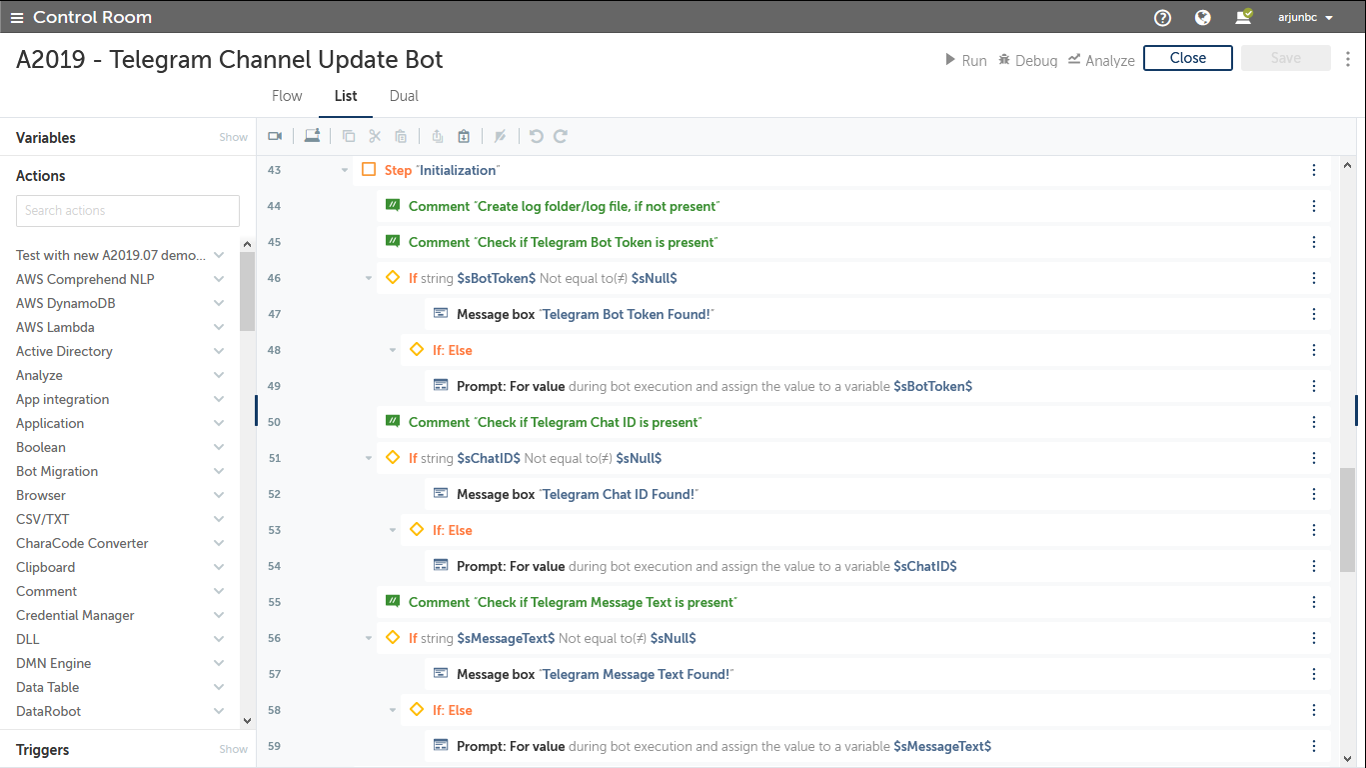Image resolution: width=1366 pixels, height=768 pixels.
Task: Tick the Step "Initialization" checkbox
Action: point(368,170)
